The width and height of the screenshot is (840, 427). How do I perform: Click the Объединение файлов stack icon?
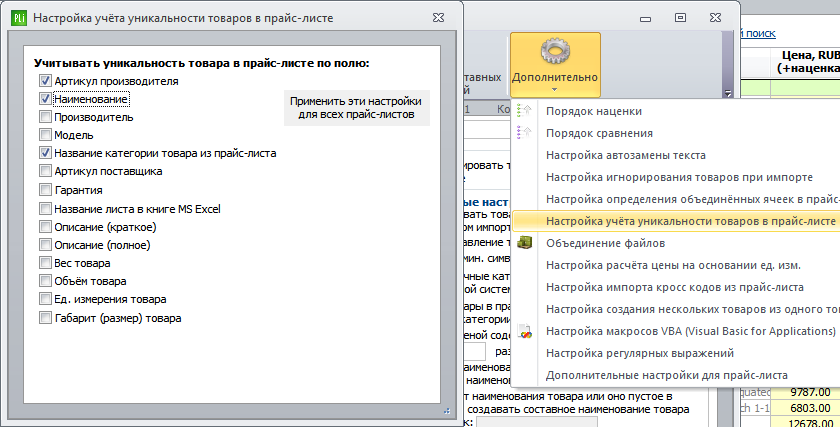click(524, 243)
